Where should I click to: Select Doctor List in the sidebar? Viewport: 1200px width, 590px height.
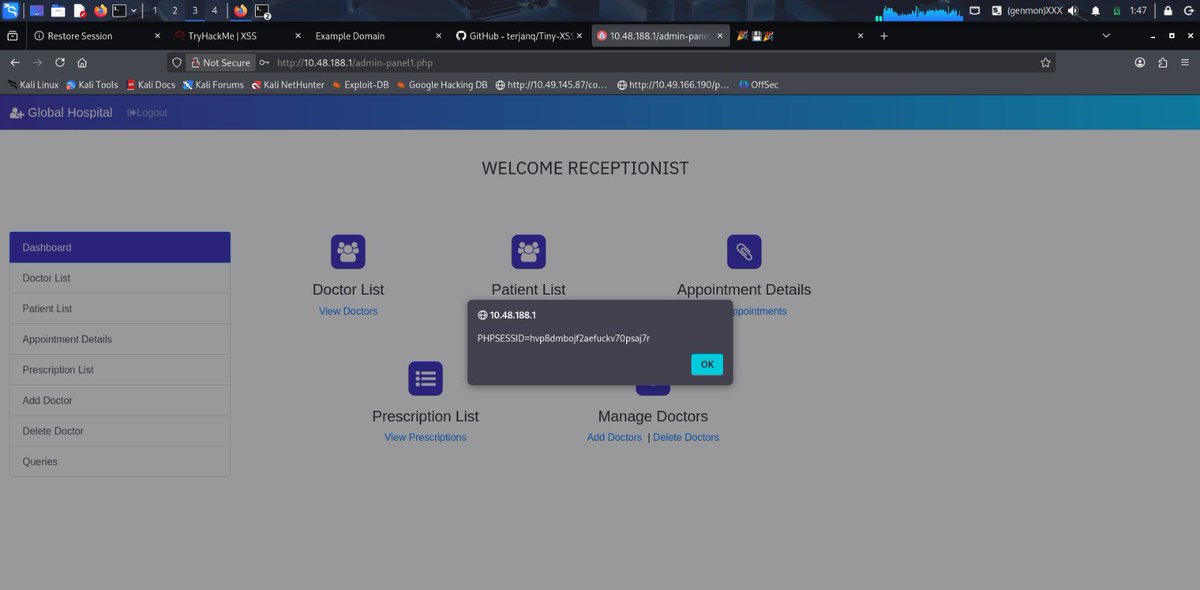click(x=120, y=278)
